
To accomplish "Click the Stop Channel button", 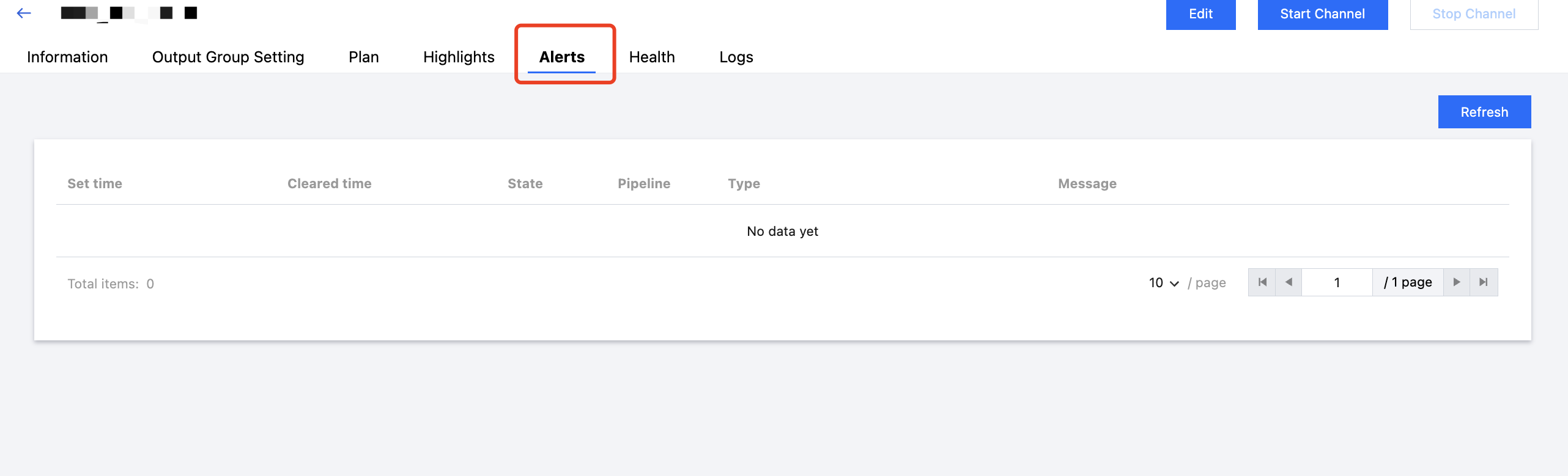I will pos(1474,14).
